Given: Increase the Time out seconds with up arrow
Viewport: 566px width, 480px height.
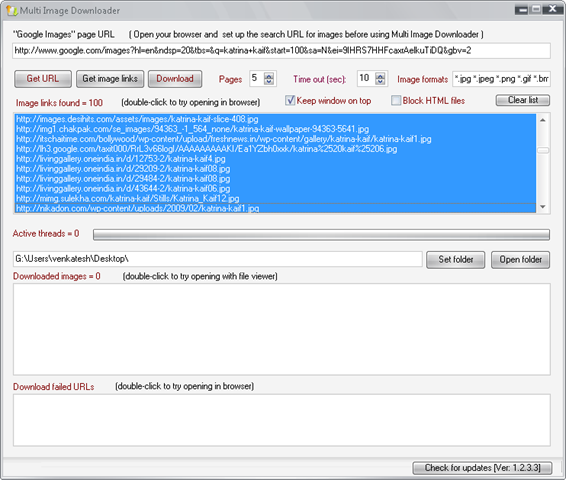Looking at the screenshot, I should 380,75.
